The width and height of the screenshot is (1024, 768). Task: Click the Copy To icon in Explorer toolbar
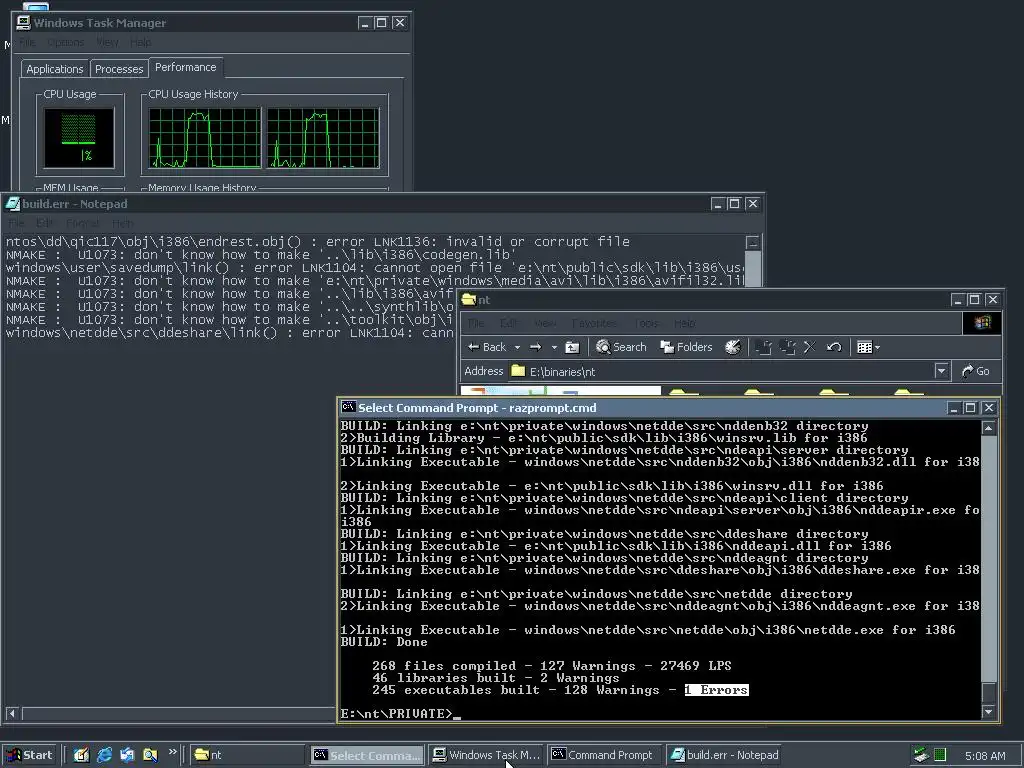coord(788,347)
